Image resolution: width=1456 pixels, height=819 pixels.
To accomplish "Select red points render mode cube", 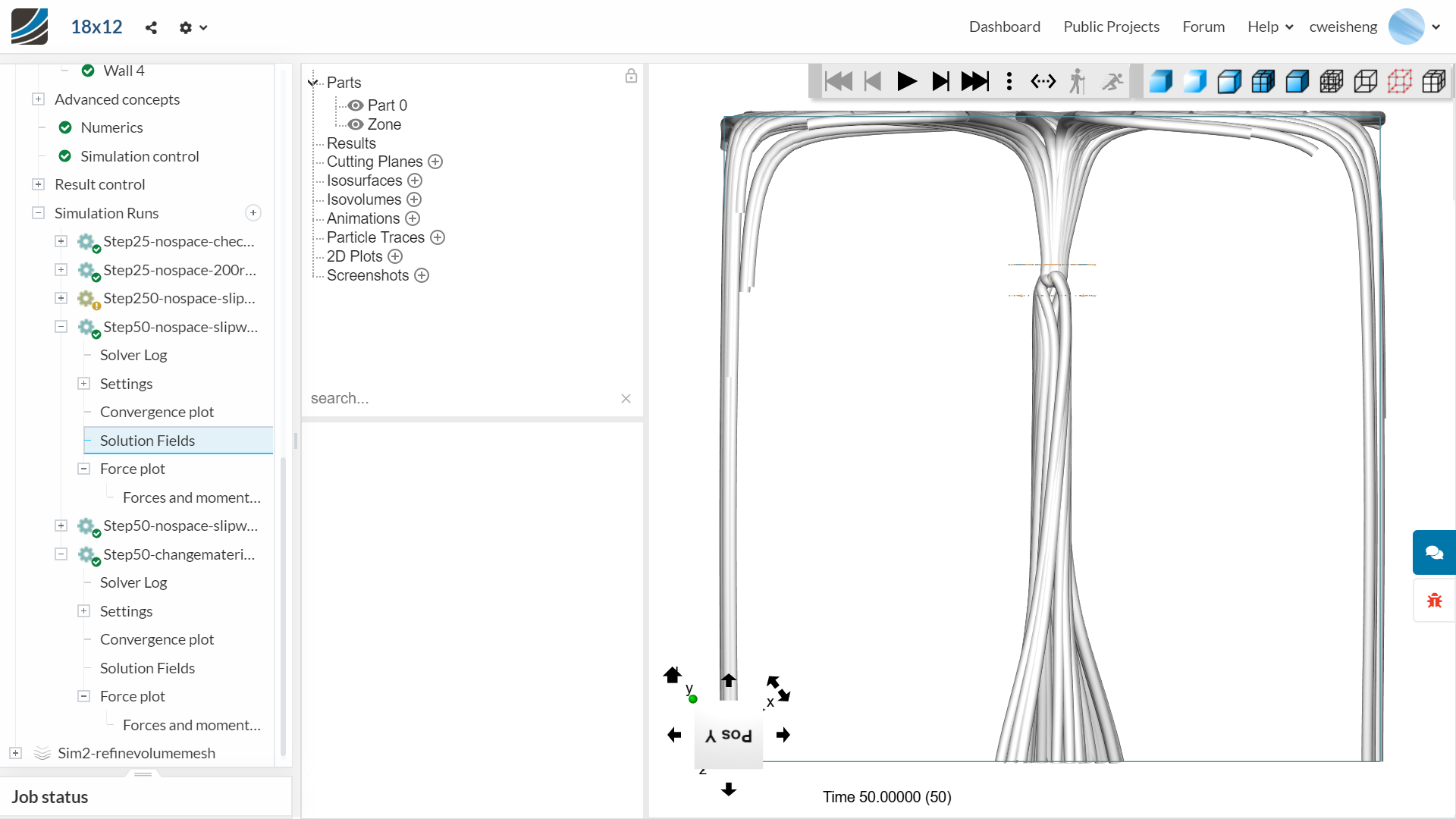I will click(x=1399, y=81).
